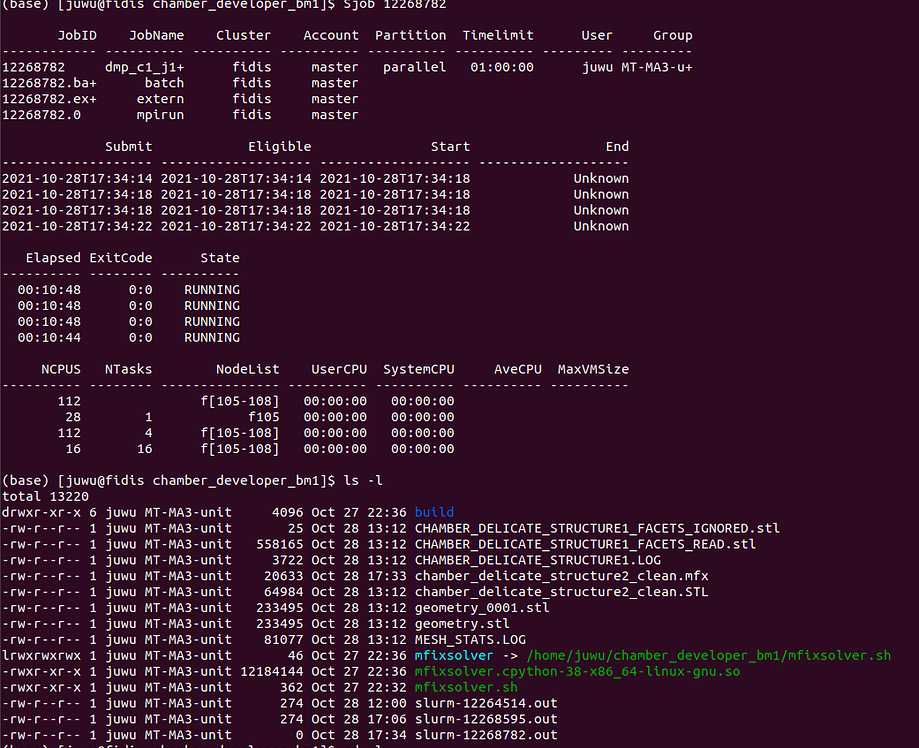
Task: Select the MESH_STATS.LOG file entry
Action: 455,639
